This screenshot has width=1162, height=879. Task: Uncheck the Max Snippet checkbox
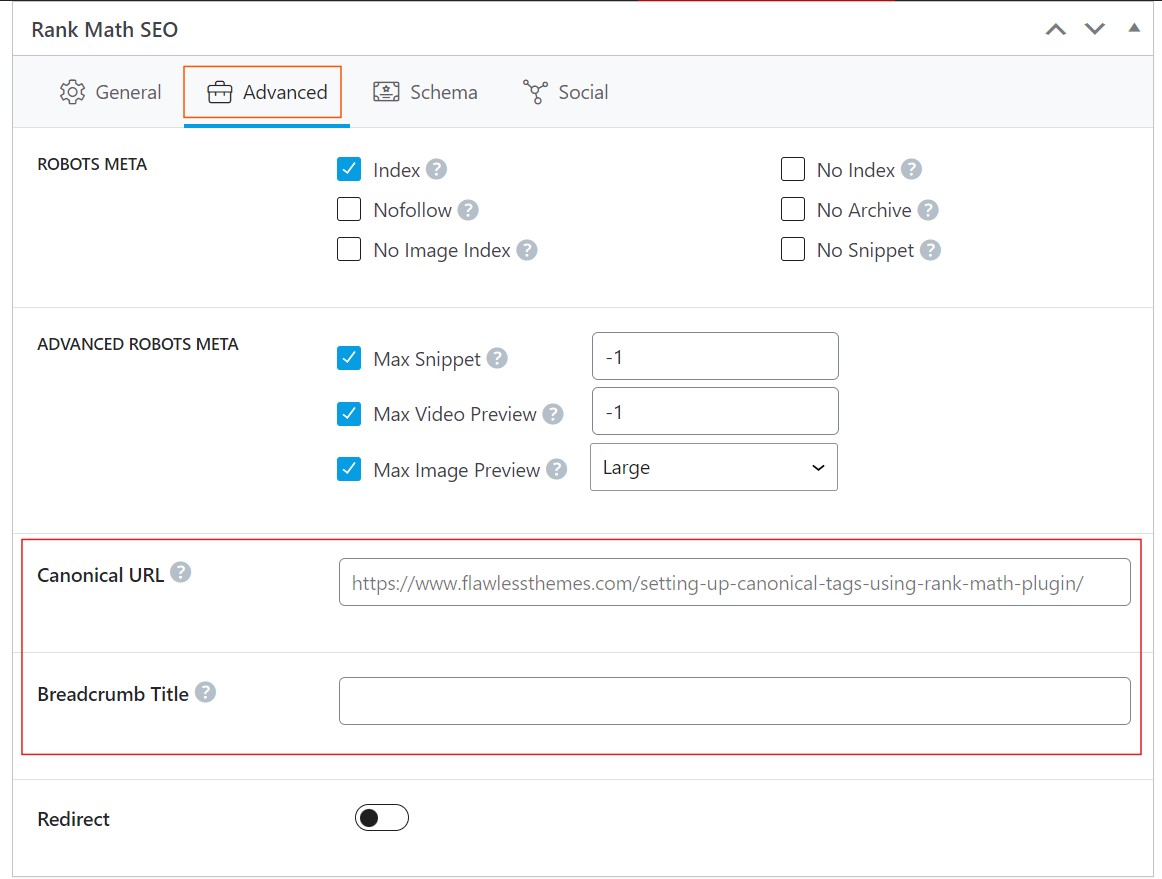349,357
